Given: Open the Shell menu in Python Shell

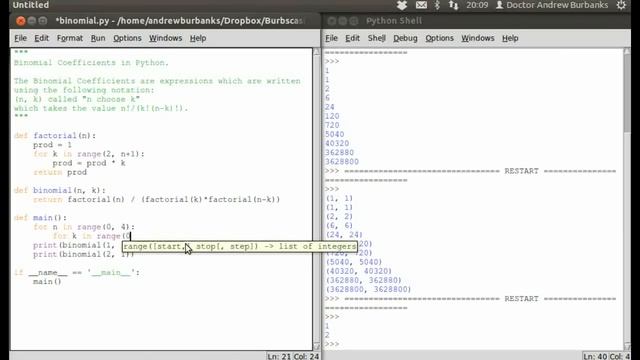Looking at the screenshot, I should (x=376, y=38).
